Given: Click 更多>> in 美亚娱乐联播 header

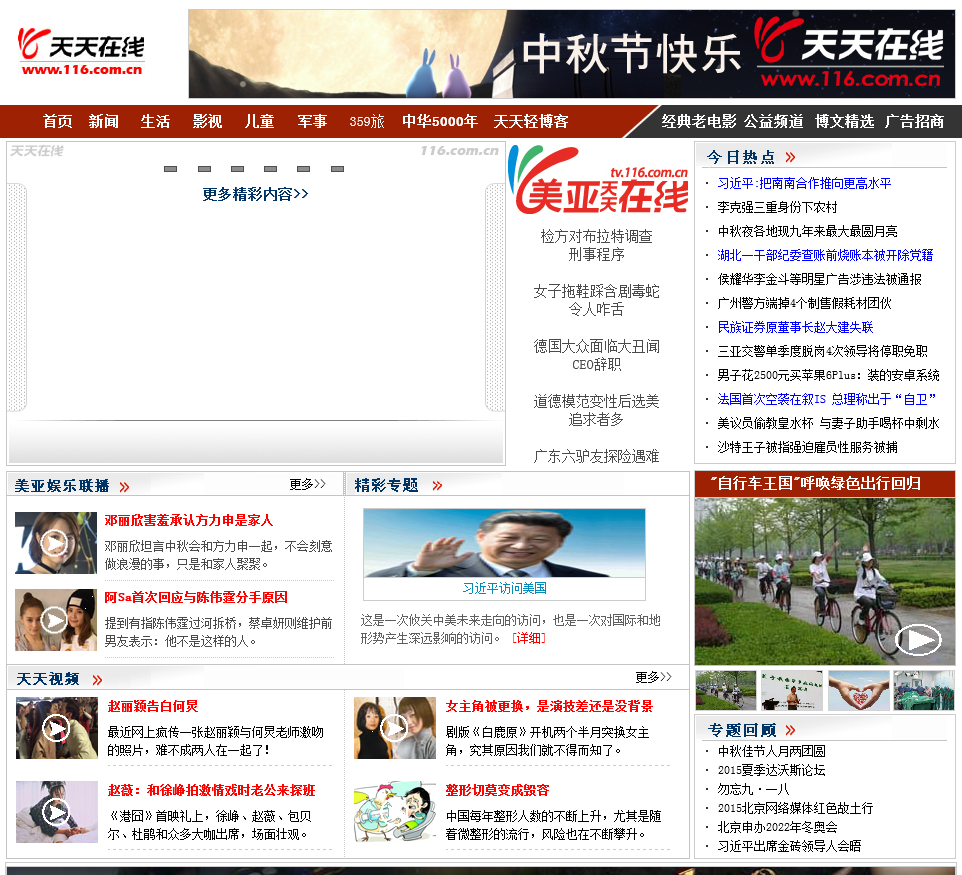Looking at the screenshot, I should pos(307,484).
